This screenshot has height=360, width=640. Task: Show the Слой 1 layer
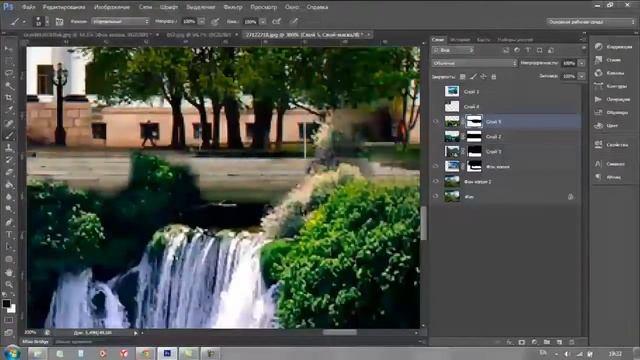436,91
